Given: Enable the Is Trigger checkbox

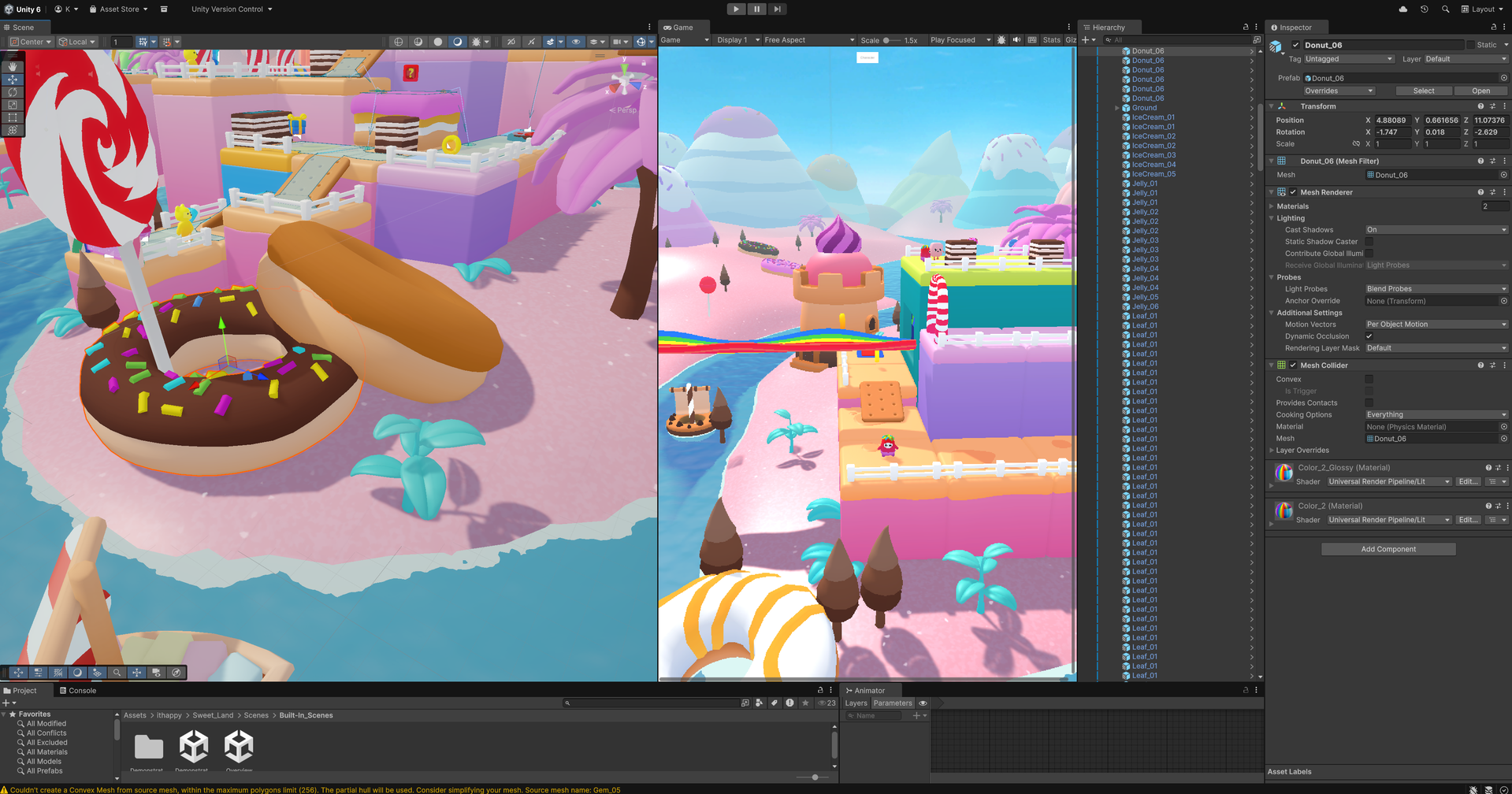Looking at the screenshot, I should [x=1369, y=391].
